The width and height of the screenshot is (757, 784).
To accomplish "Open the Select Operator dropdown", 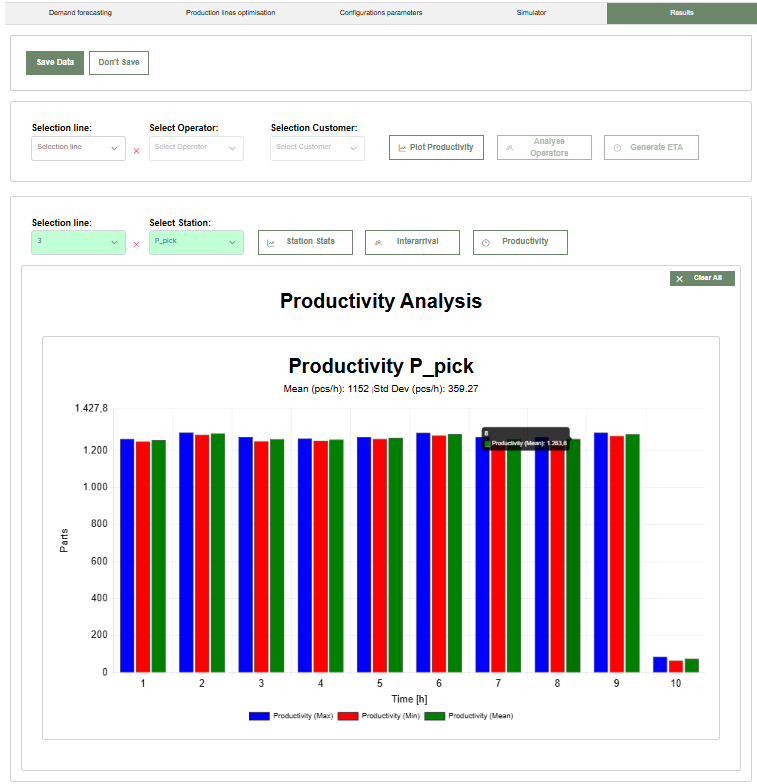I will click(x=196, y=148).
